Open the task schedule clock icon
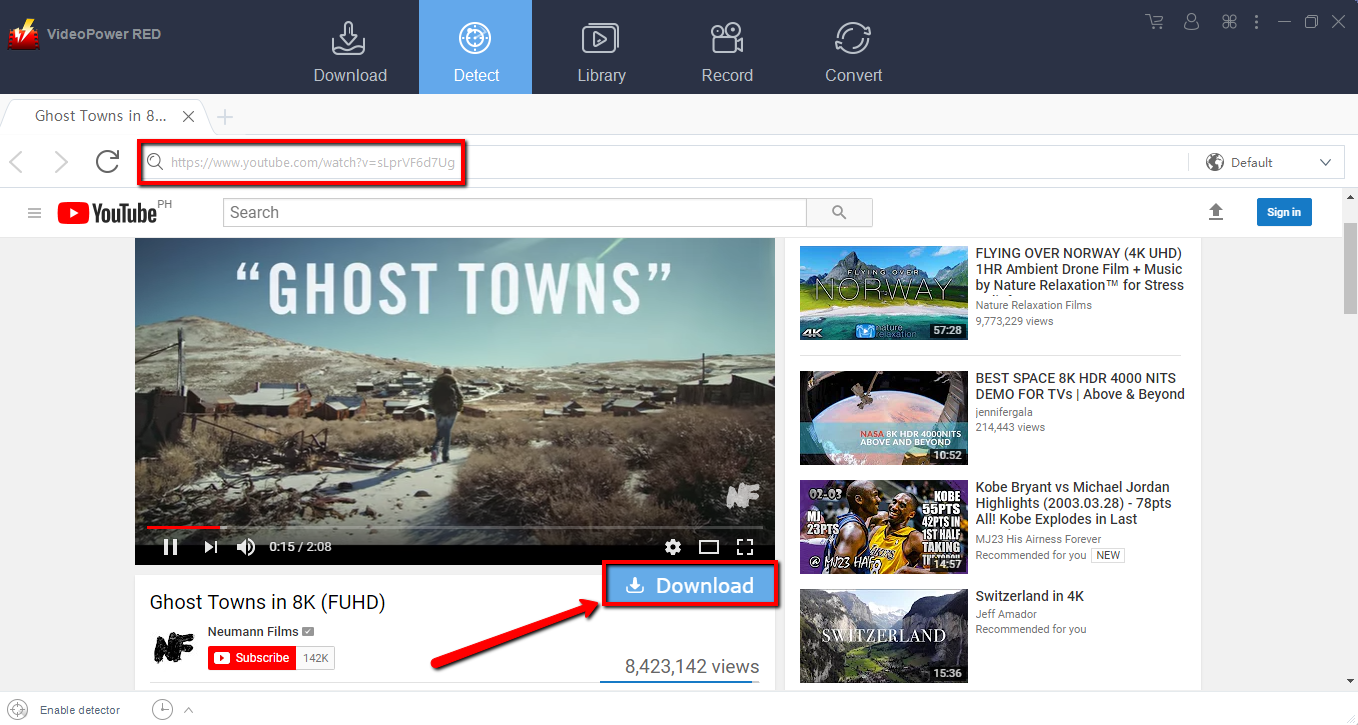Screen dimensions: 1358x725 coord(162,710)
